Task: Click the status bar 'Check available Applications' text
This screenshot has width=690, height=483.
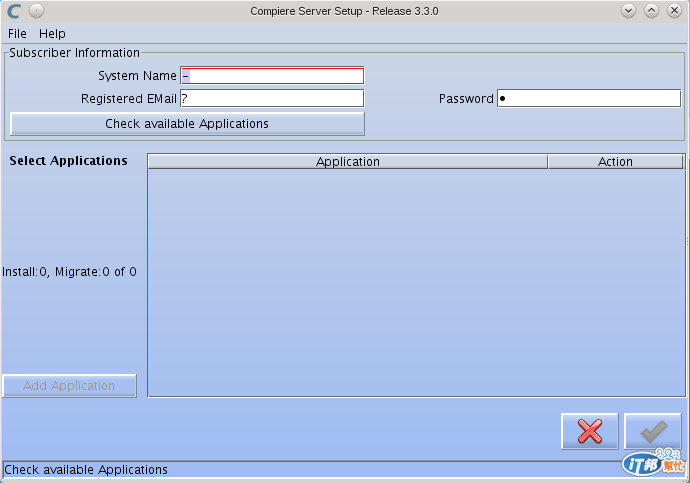Action: click(x=86, y=470)
